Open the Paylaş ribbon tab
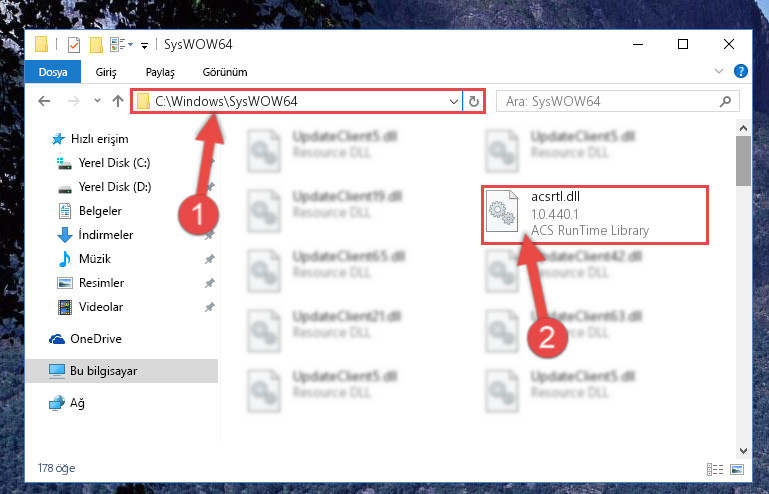 (x=160, y=72)
